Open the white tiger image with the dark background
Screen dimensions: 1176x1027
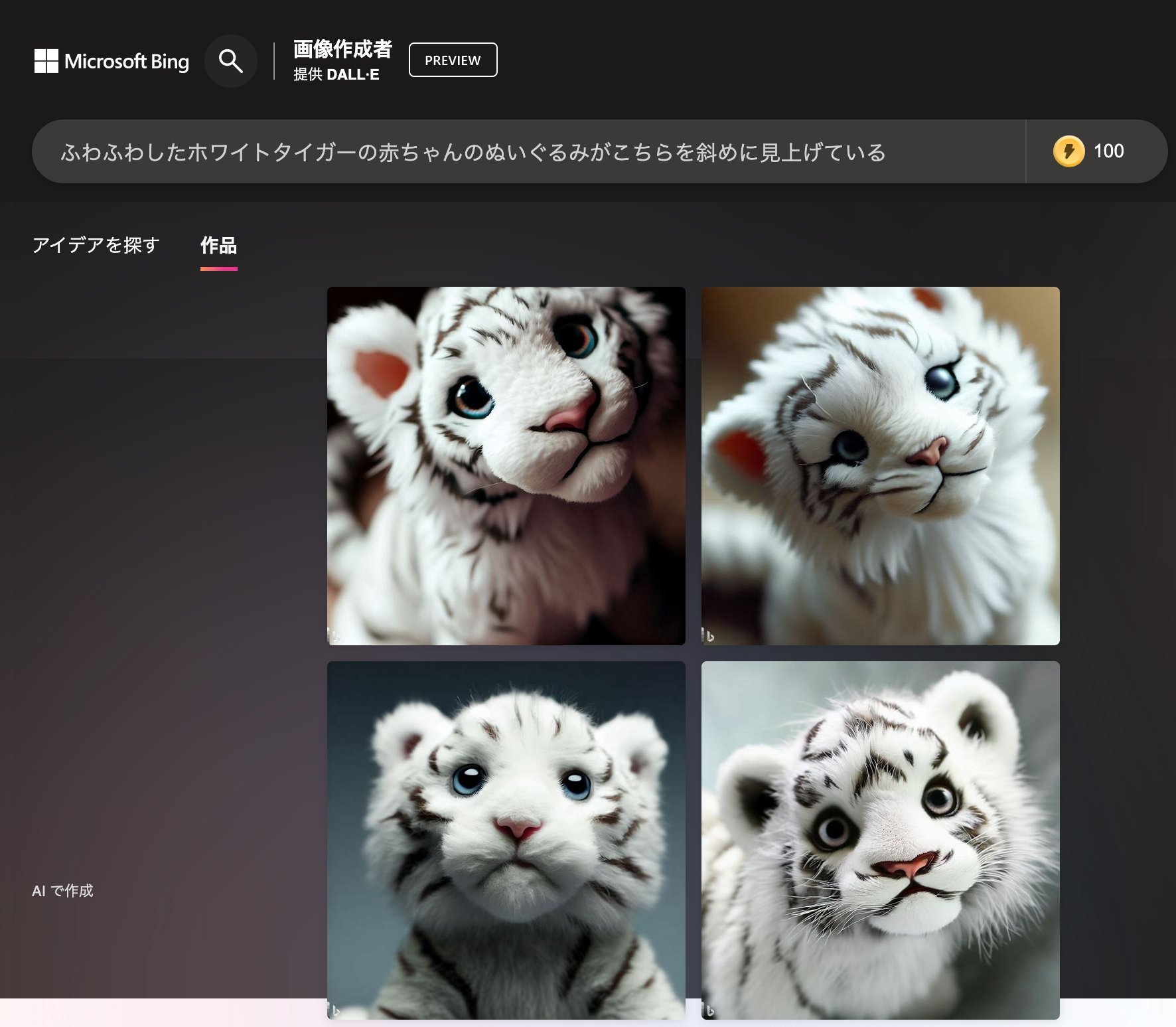coord(506,466)
